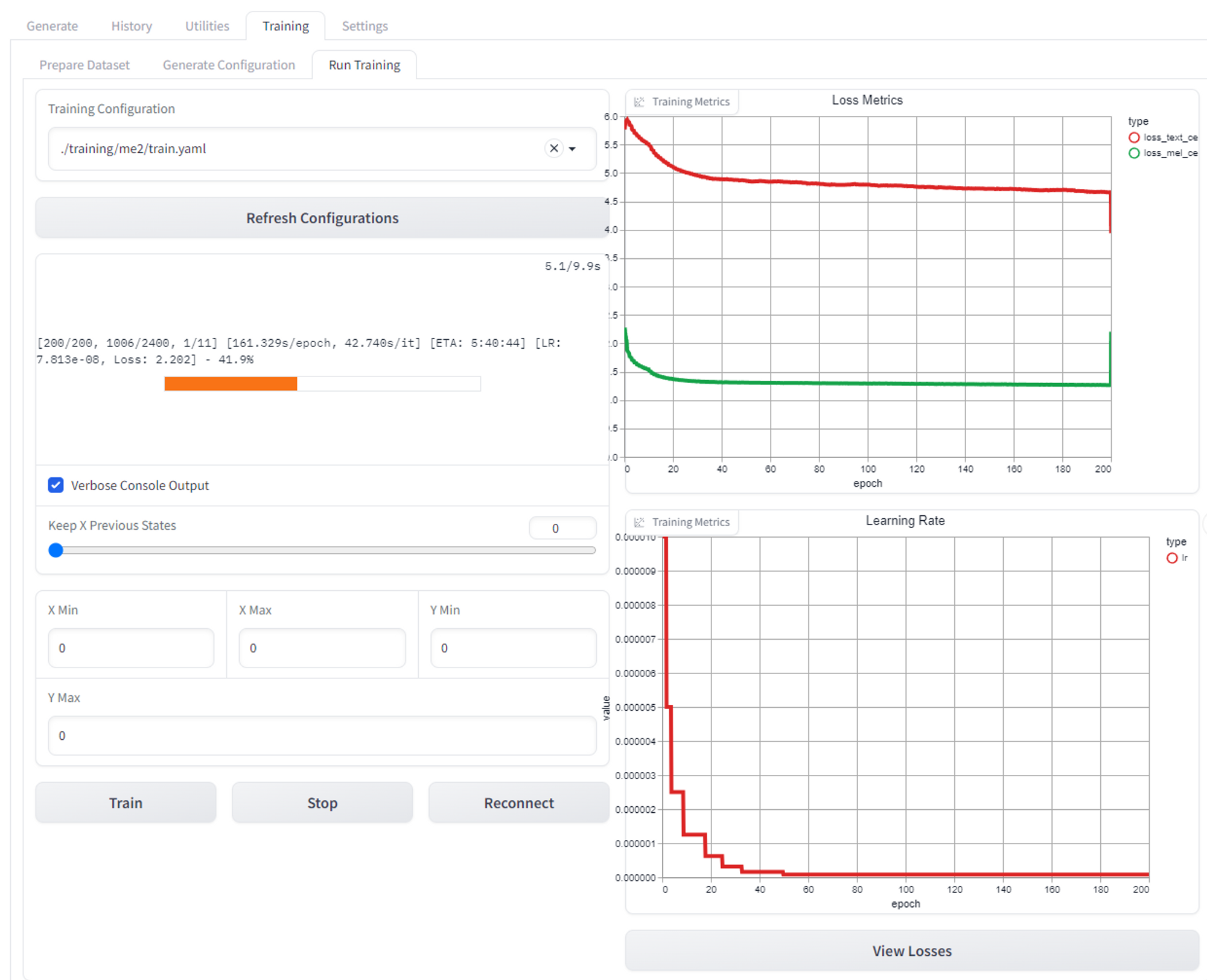Click the Keep X Previous States number box
The image size is (1207, 980).
tap(562, 529)
